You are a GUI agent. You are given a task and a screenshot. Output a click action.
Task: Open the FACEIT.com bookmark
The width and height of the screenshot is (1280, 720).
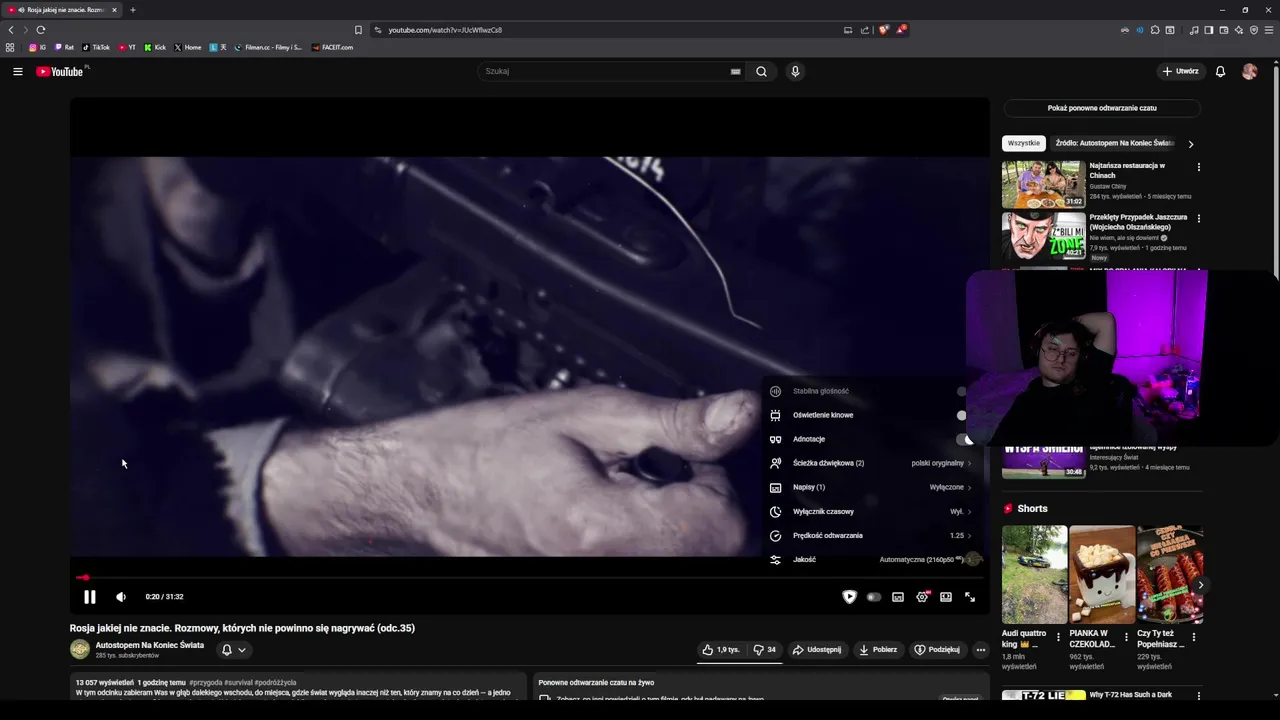click(x=332, y=47)
